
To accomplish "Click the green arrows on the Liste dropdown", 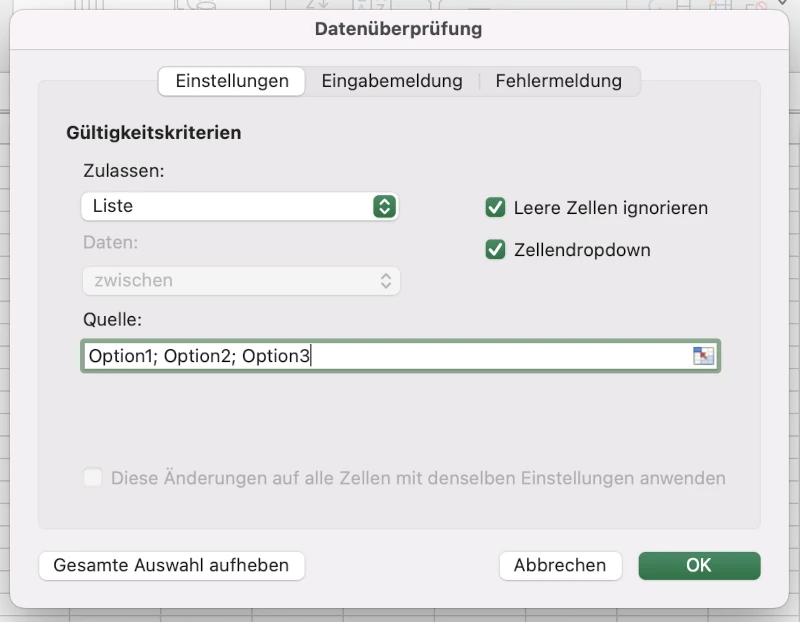I will pos(384,207).
